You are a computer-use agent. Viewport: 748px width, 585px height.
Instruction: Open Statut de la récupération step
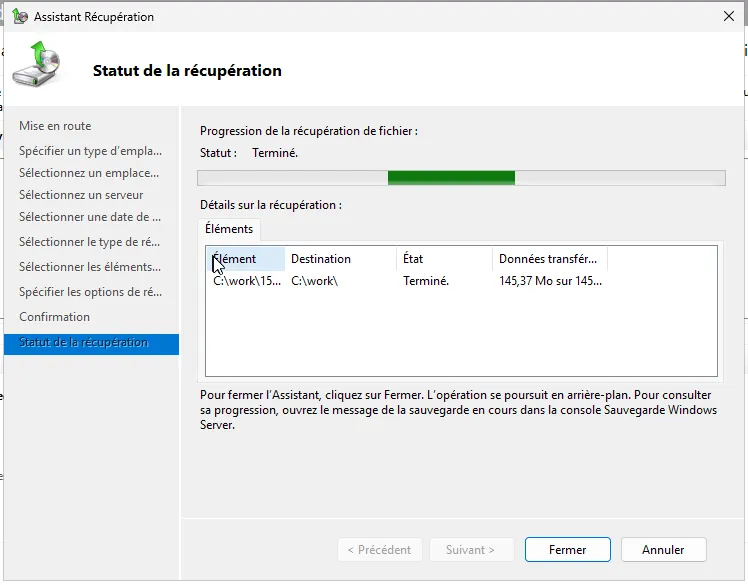point(83,343)
